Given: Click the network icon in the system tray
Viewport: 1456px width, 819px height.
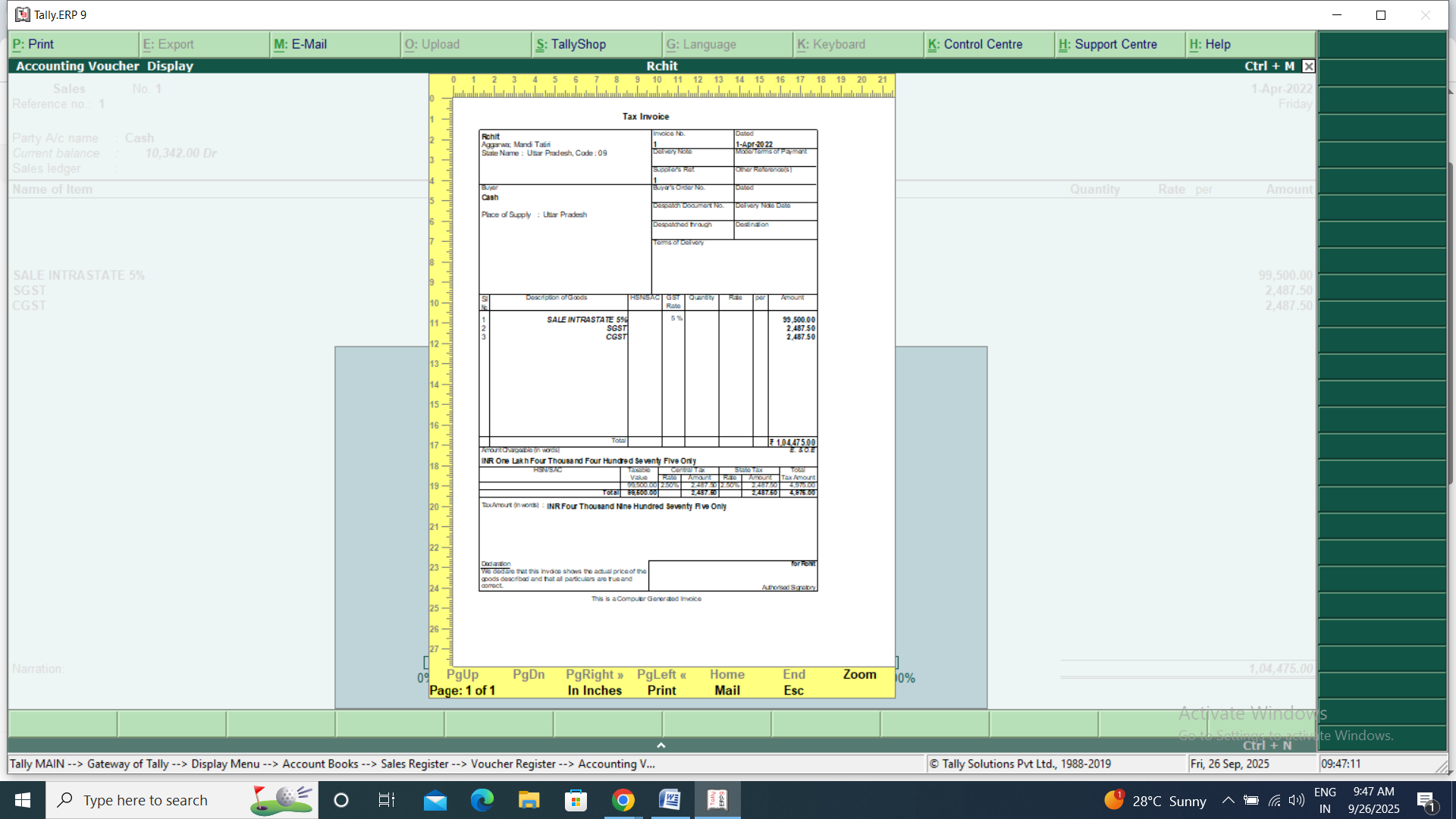Looking at the screenshot, I should tap(1273, 800).
